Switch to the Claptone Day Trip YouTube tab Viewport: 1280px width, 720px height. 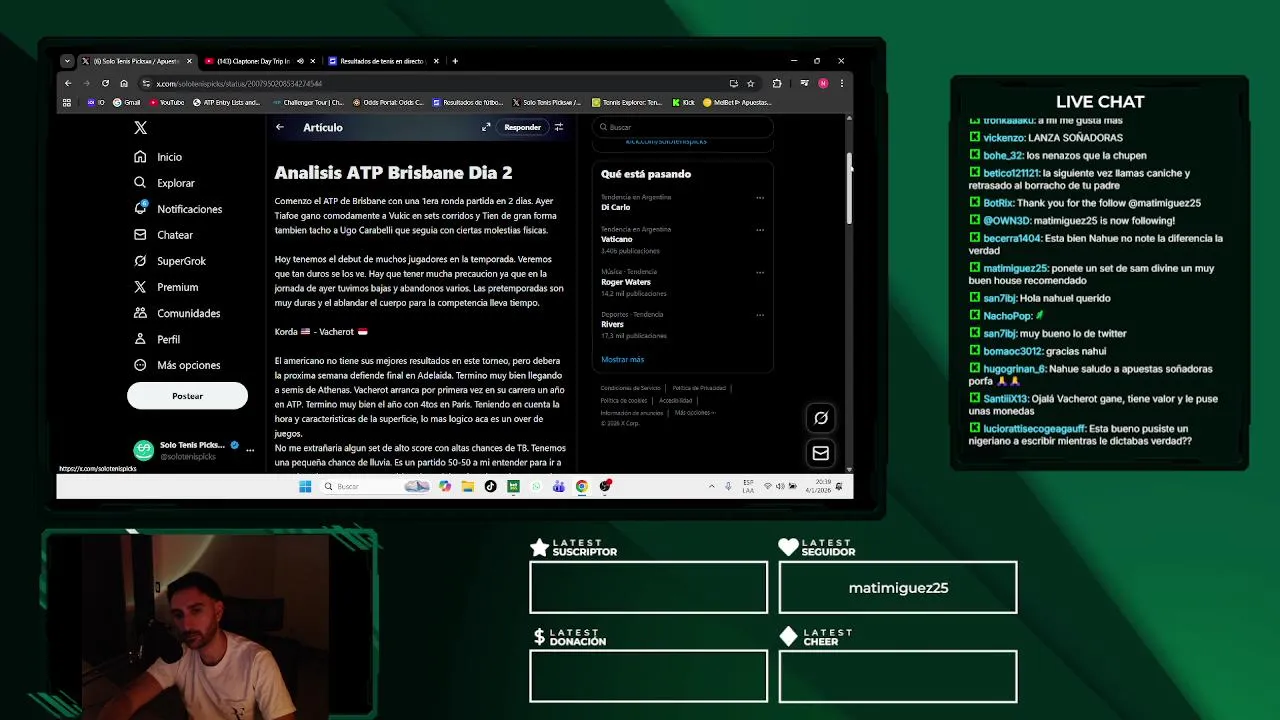coord(252,61)
